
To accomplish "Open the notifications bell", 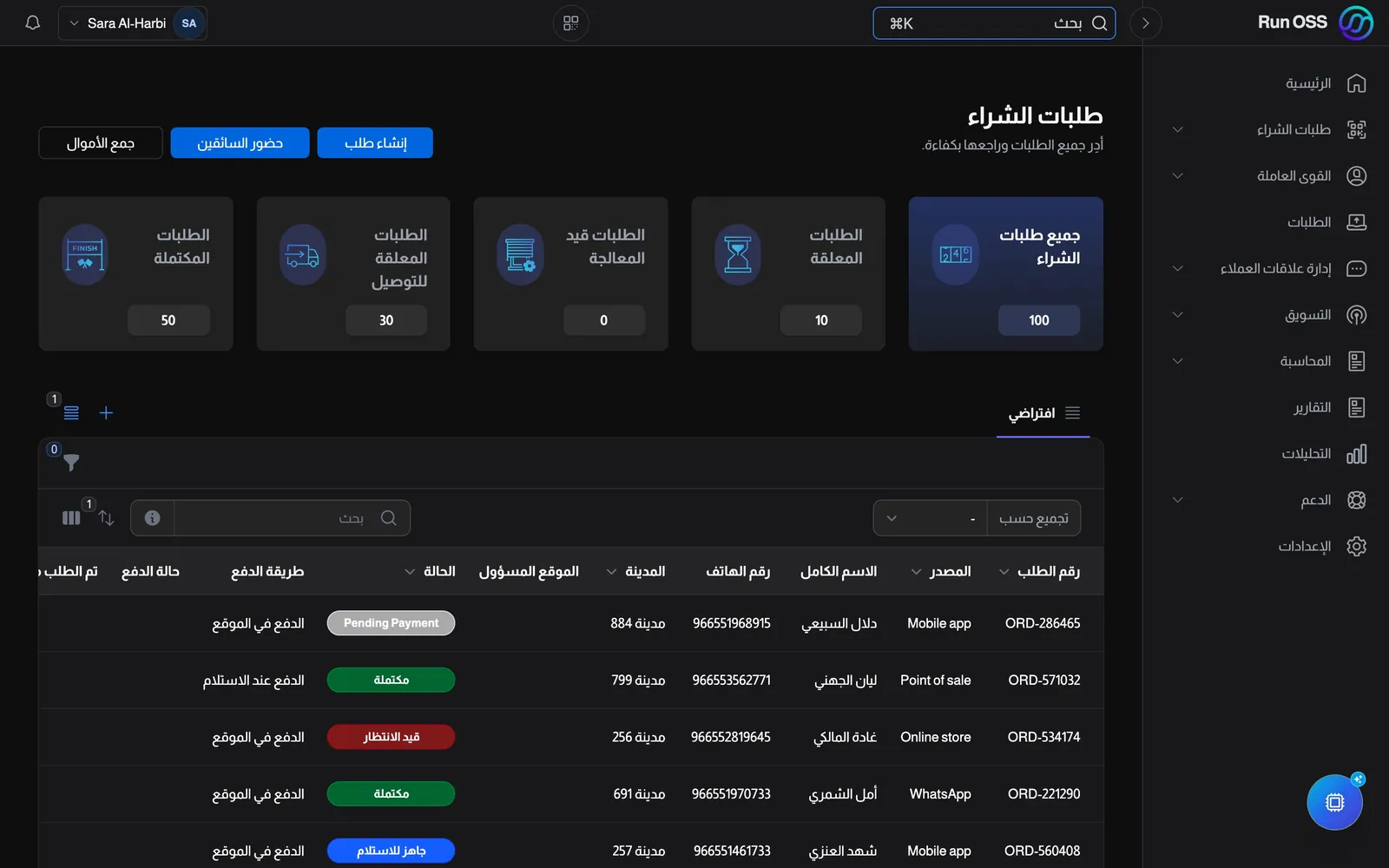I will pyautogui.click(x=33, y=23).
